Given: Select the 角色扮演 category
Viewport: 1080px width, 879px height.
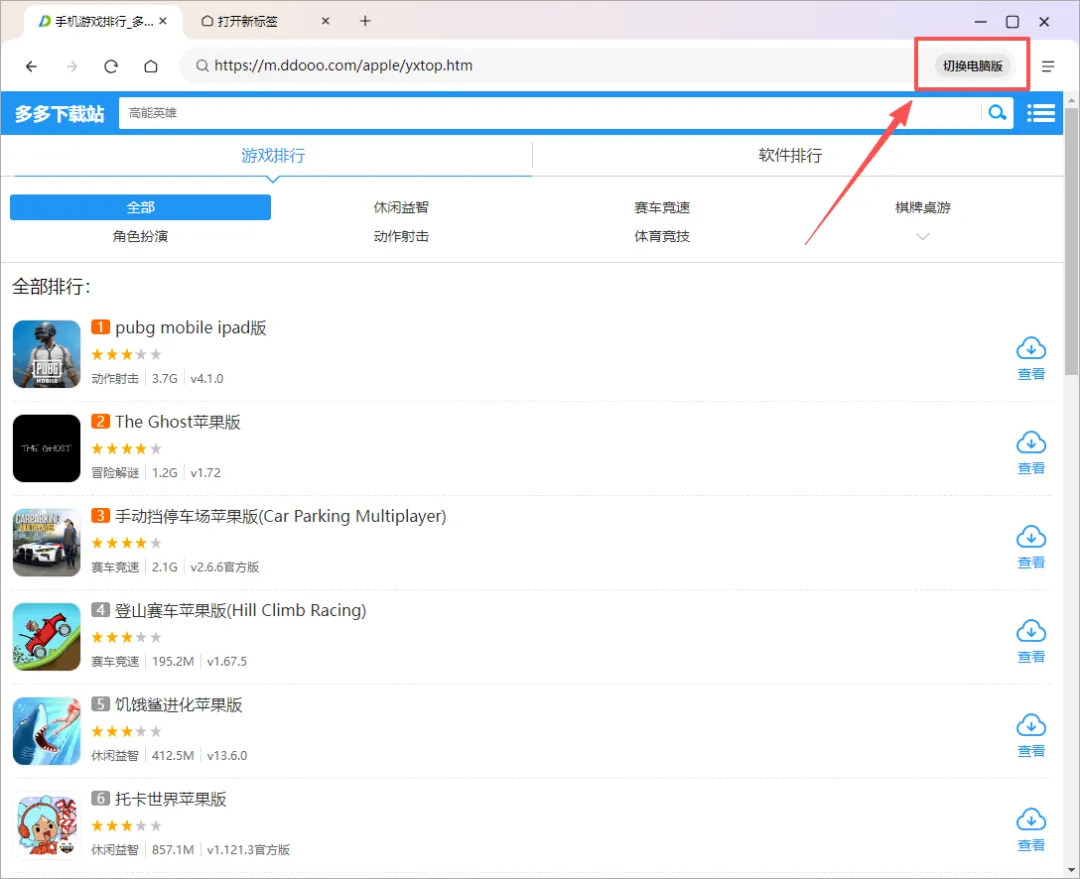Looking at the screenshot, I should (141, 236).
